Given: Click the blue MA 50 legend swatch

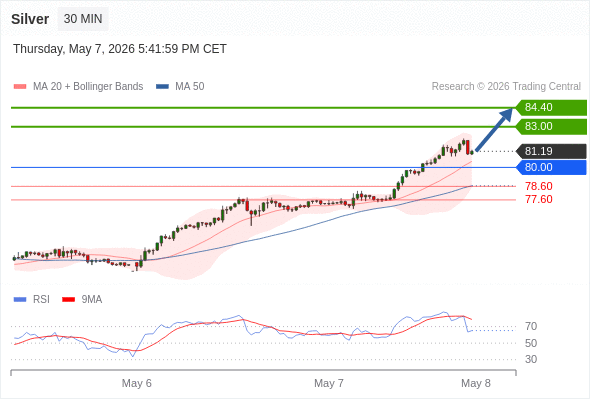Looking at the screenshot, I should pyautogui.click(x=162, y=87).
